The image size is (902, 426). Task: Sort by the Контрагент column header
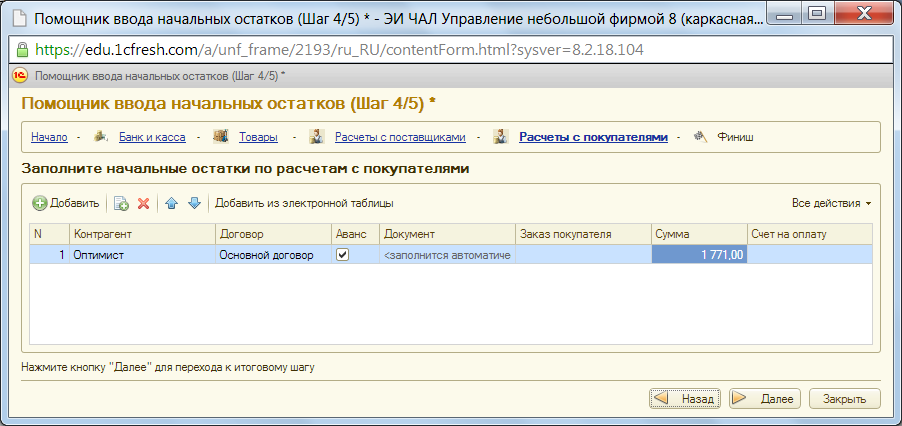point(143,234)
